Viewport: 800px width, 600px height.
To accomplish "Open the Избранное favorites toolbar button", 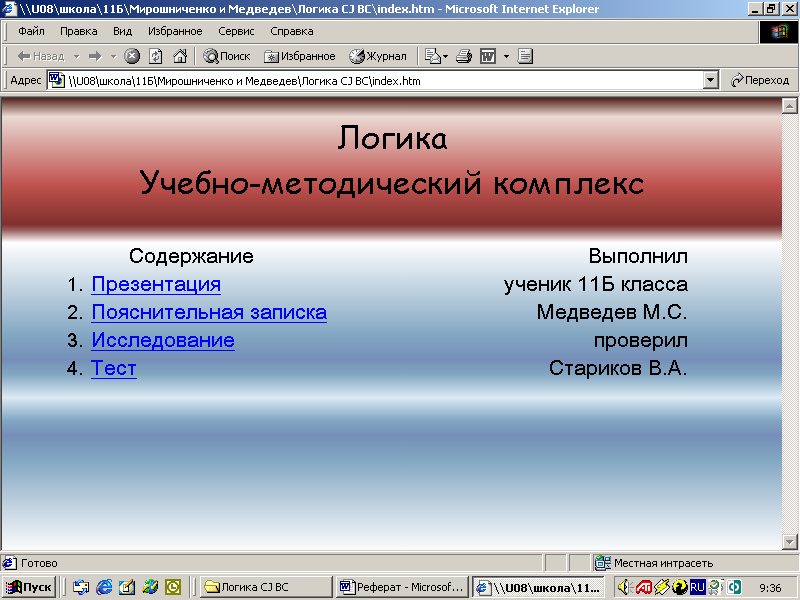I will tap(299, 56).
